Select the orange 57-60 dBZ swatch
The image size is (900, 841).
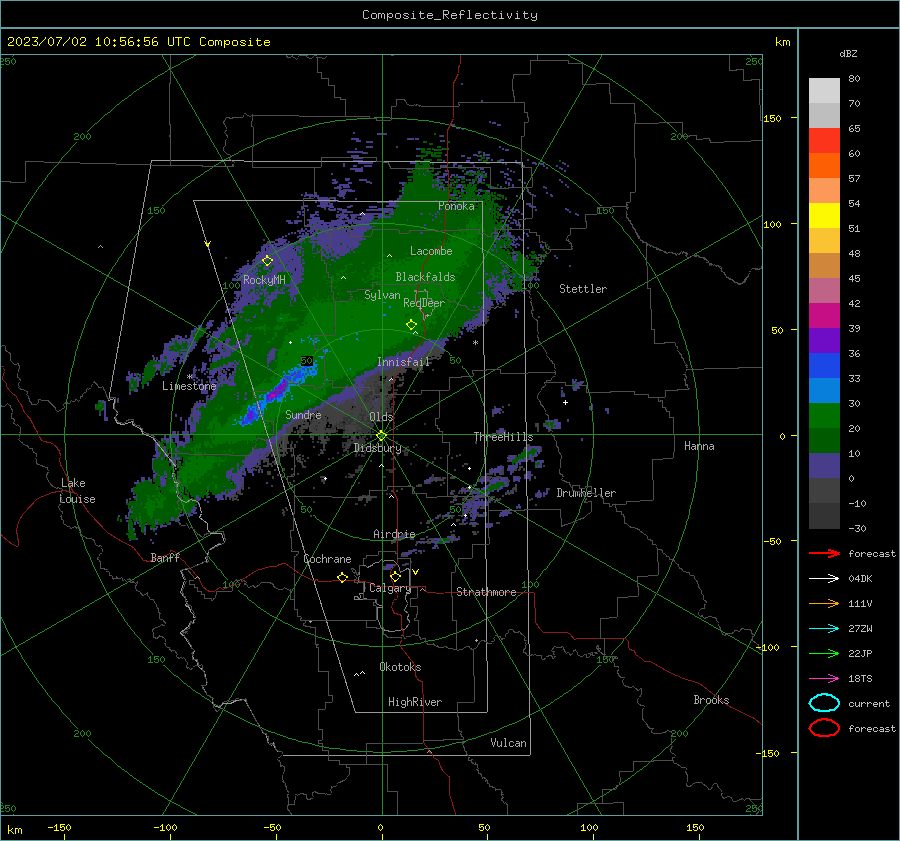[x=824, y=166]
